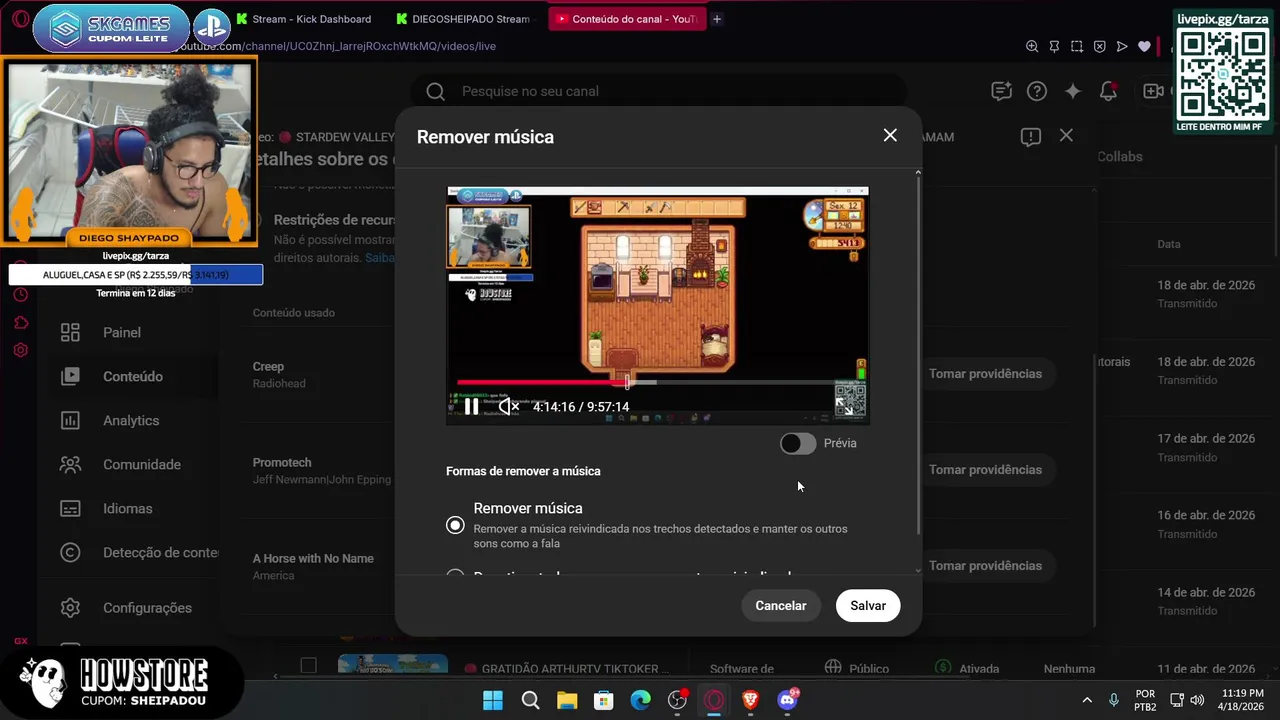Select the Remover música radio option
This screenshot has width=1280, height=720.
(455, 525)
